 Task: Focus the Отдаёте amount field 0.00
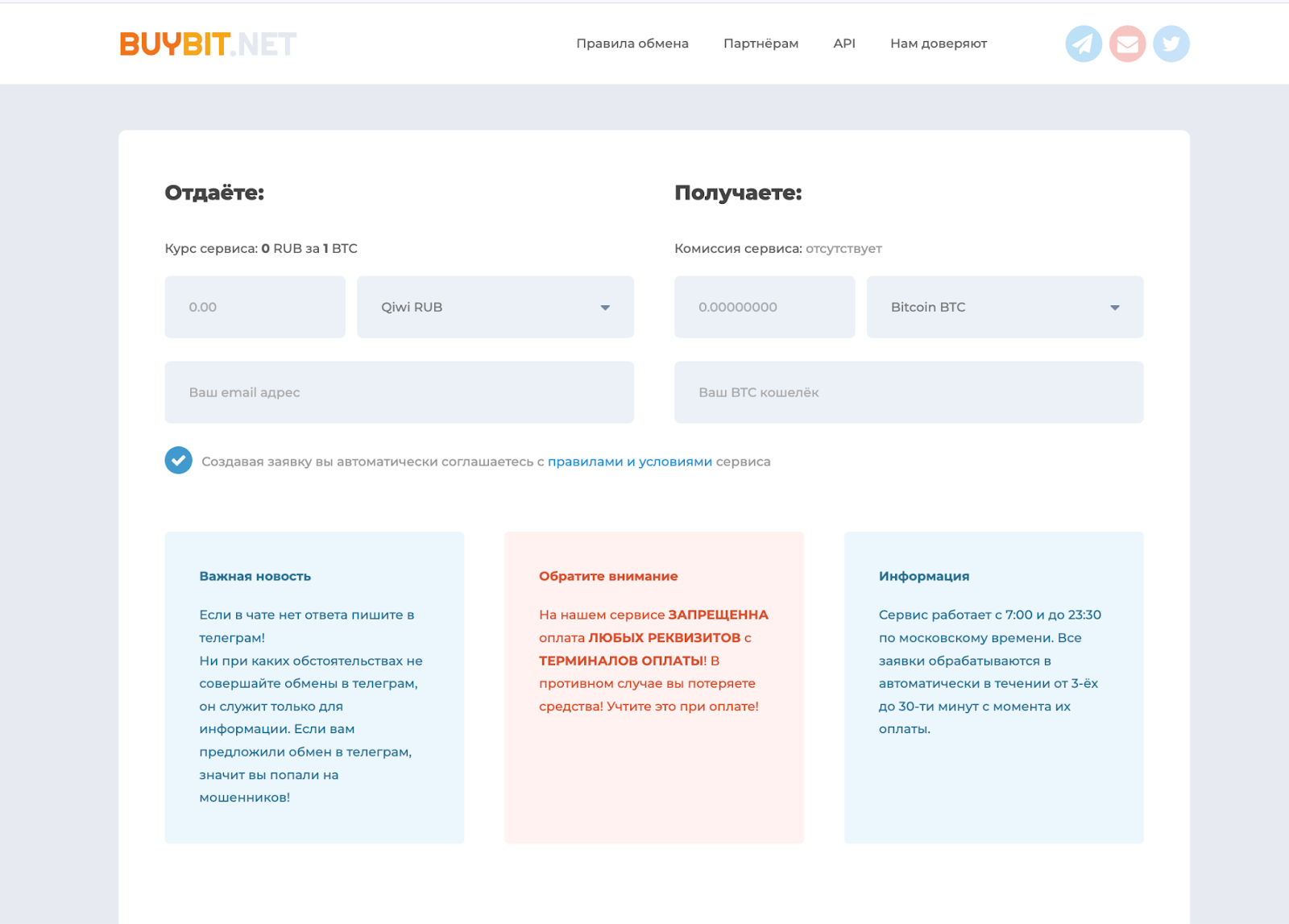(255, 307)
